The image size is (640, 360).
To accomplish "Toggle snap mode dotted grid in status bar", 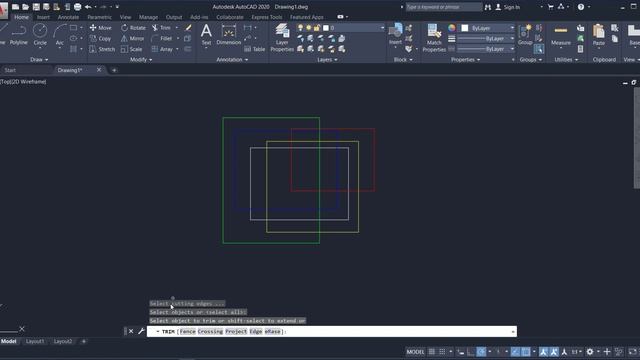I will tap(442, 351).
